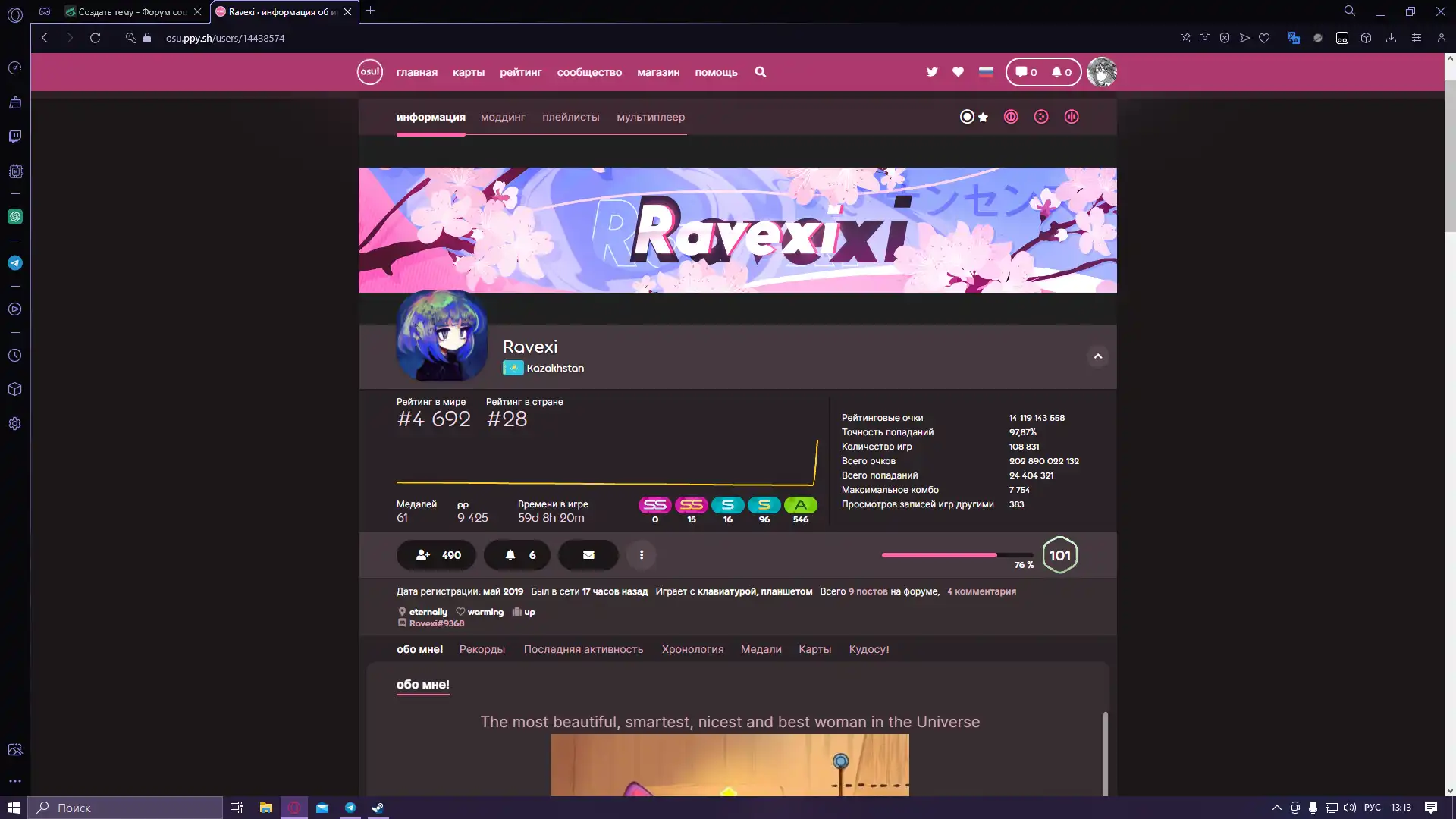This screenshot has height=819, width=1456.
Task: Open the ChatGPT sidebar icon
Action: coord(15,217)
